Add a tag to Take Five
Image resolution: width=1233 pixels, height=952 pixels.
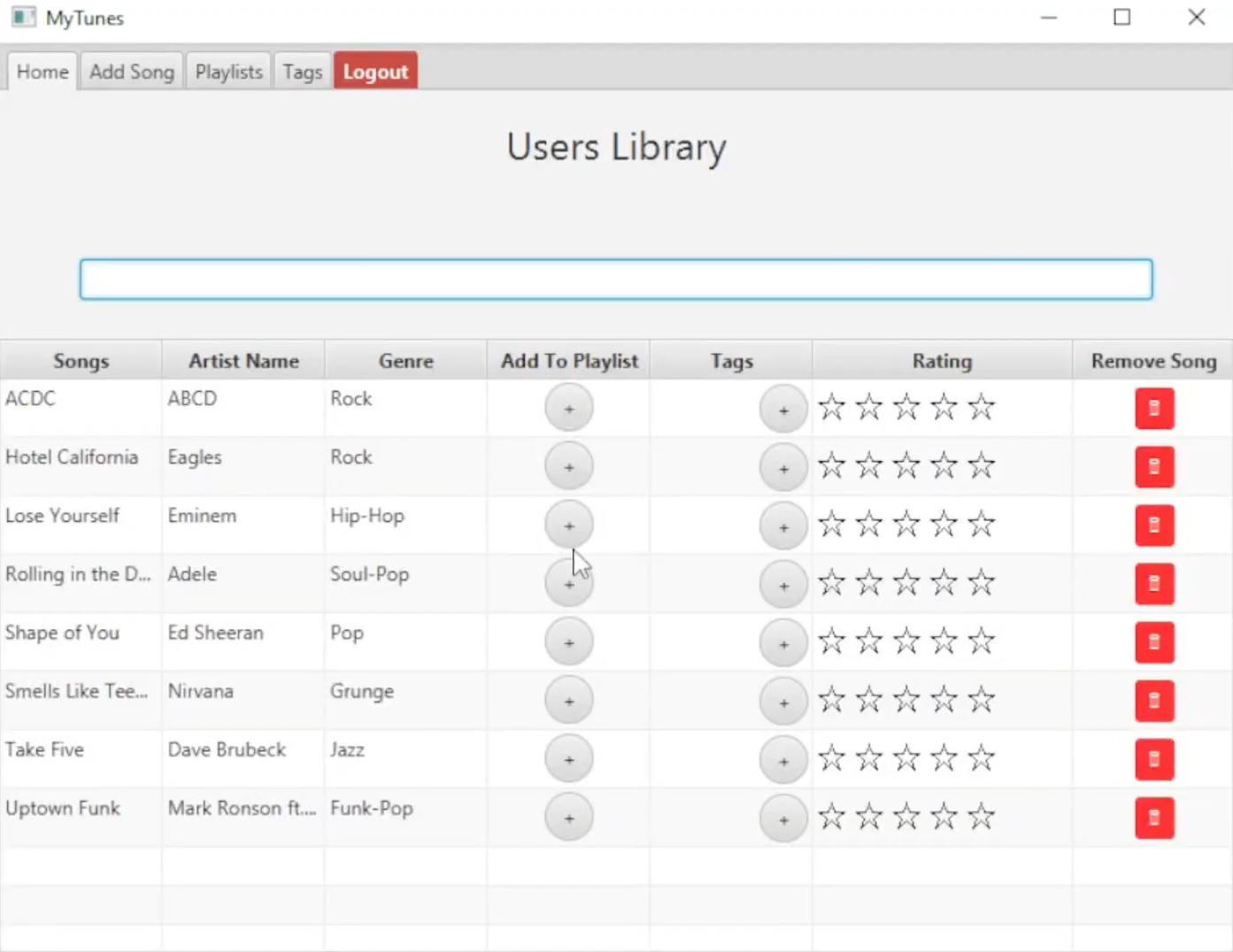(783, 760)
